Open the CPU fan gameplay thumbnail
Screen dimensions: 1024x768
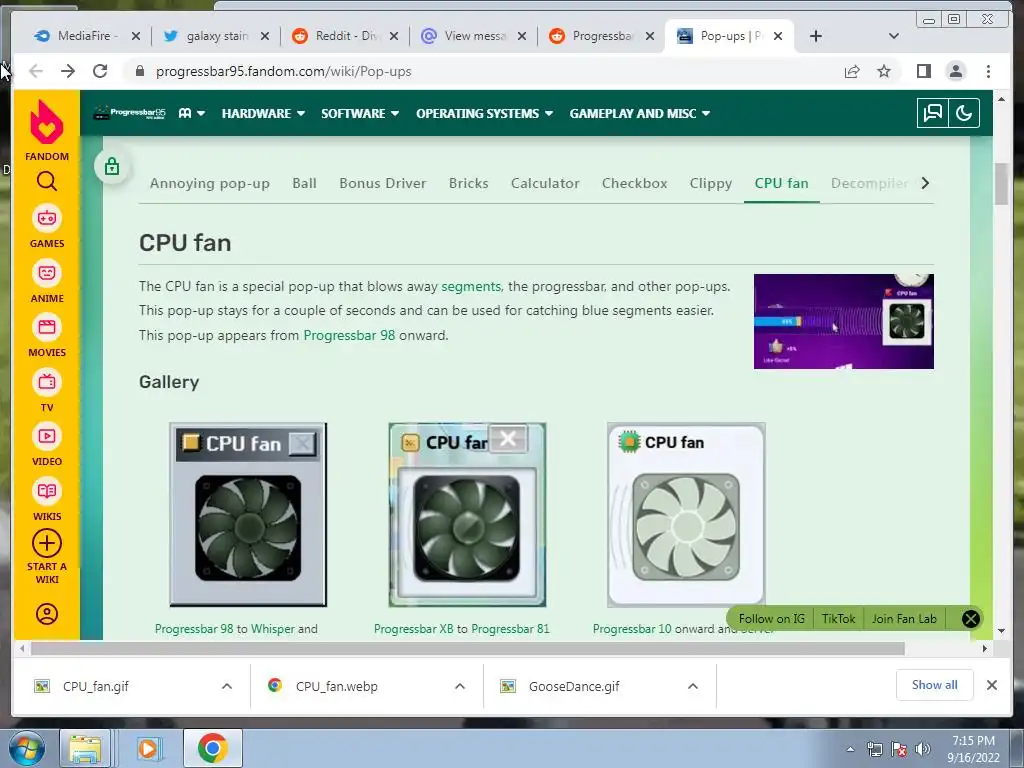coord(844,321)
